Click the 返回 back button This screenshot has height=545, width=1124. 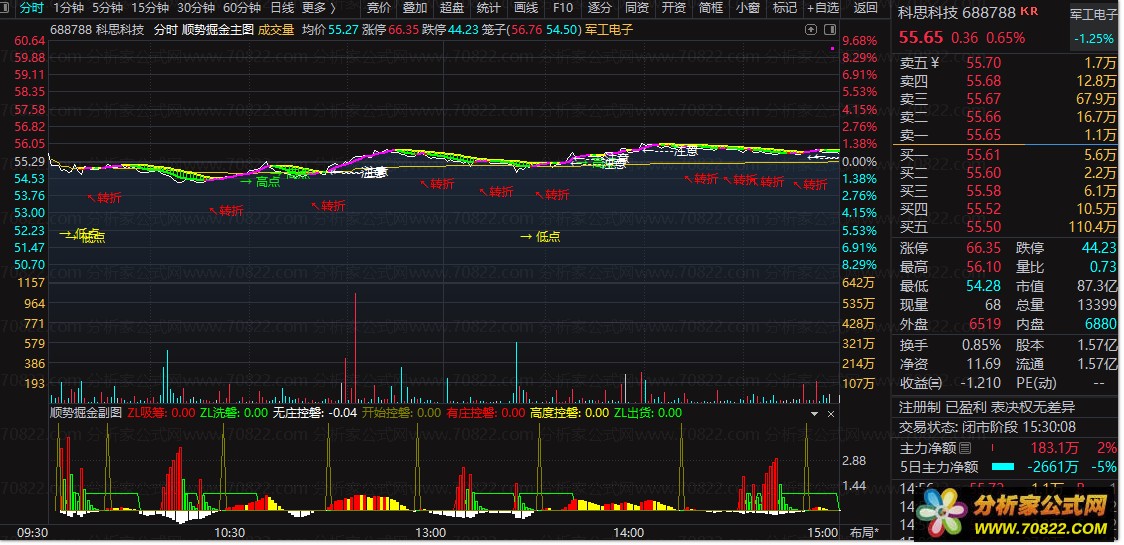click(x=866, y=8)
